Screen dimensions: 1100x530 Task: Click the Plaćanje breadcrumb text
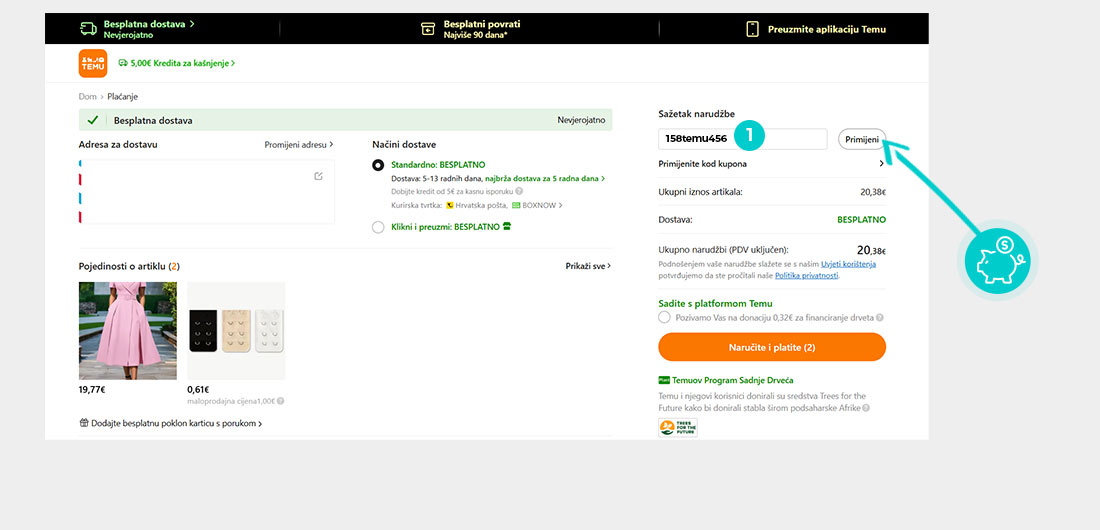(x=122, y=96)
